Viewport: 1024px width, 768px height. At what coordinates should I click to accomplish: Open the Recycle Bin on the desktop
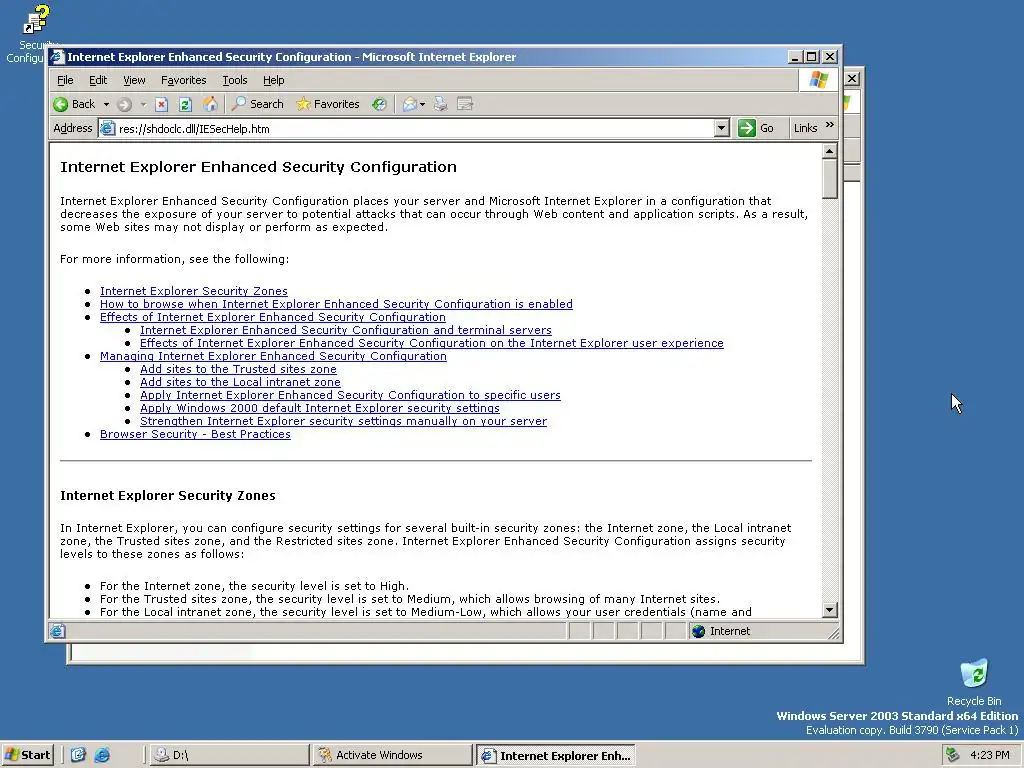[x=974, y=682]
